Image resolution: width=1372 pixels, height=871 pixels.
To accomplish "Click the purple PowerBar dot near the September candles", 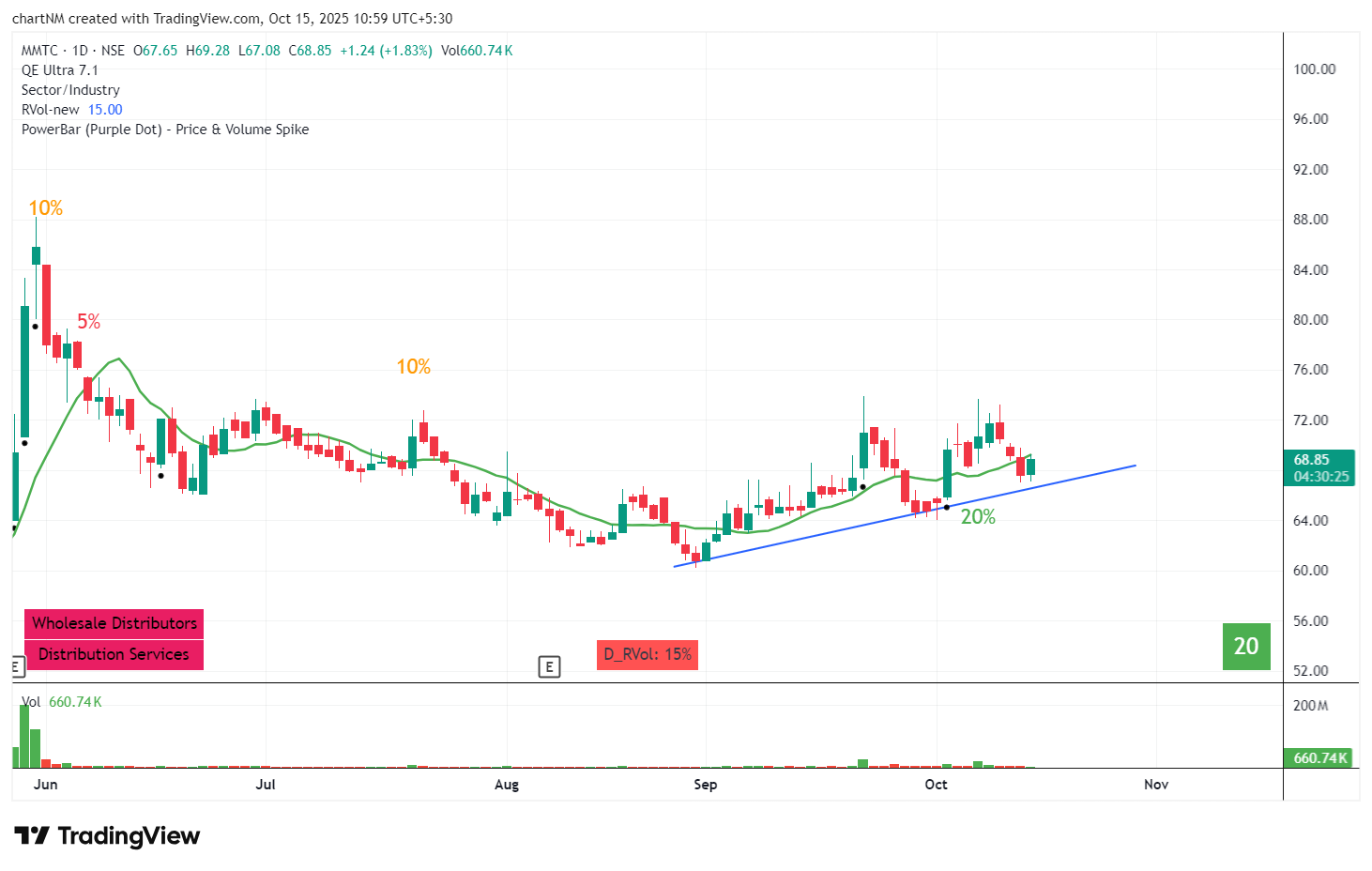I will pos(861,488).
